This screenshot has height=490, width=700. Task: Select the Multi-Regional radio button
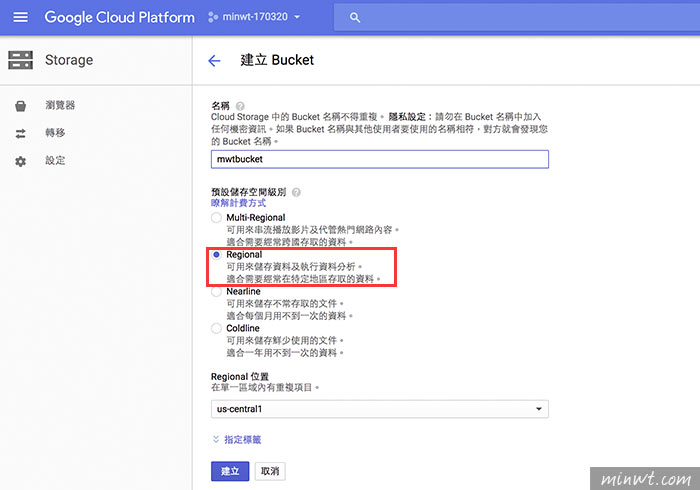click(217, 218)
